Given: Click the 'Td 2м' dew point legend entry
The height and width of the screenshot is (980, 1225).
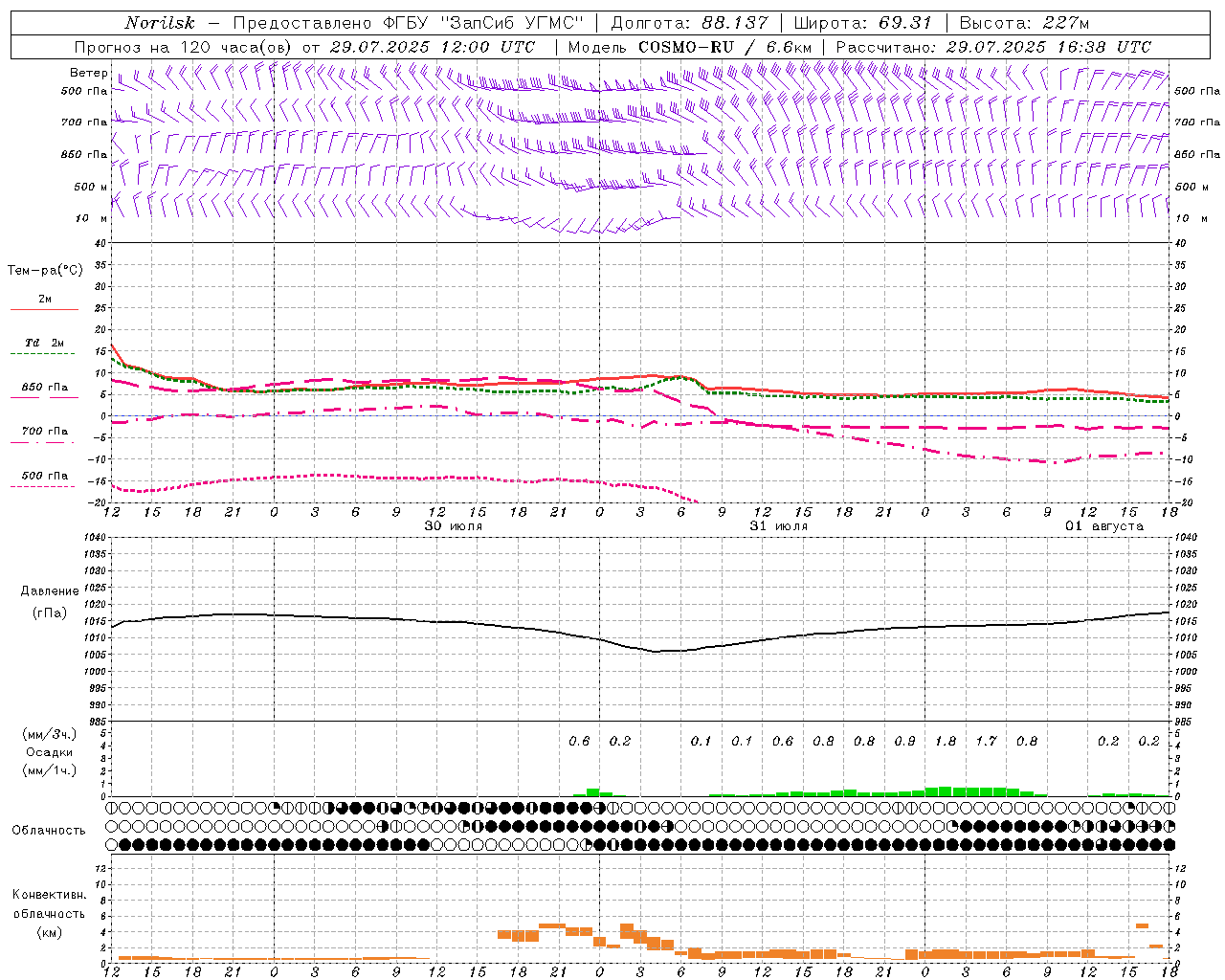Looking at the screenshot, I should [45, 343].
